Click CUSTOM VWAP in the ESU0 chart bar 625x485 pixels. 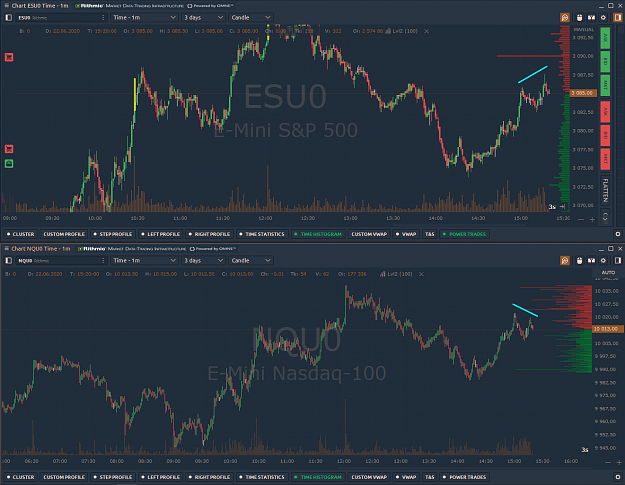click(x=369, y=234)
